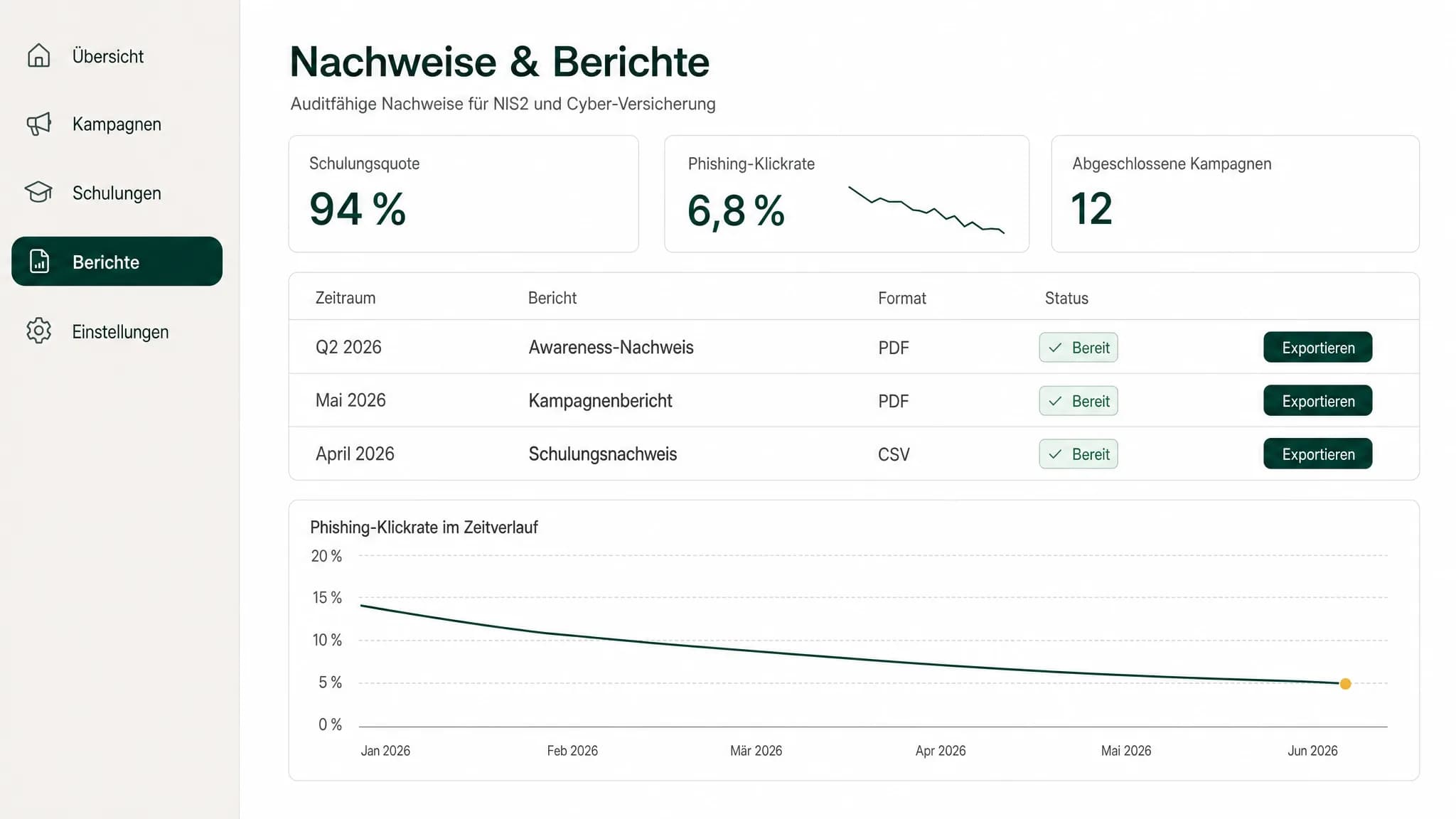Open Schulungen in the sidebar
The height and width of the screenshot is (819, 1456).
(117, 193)
